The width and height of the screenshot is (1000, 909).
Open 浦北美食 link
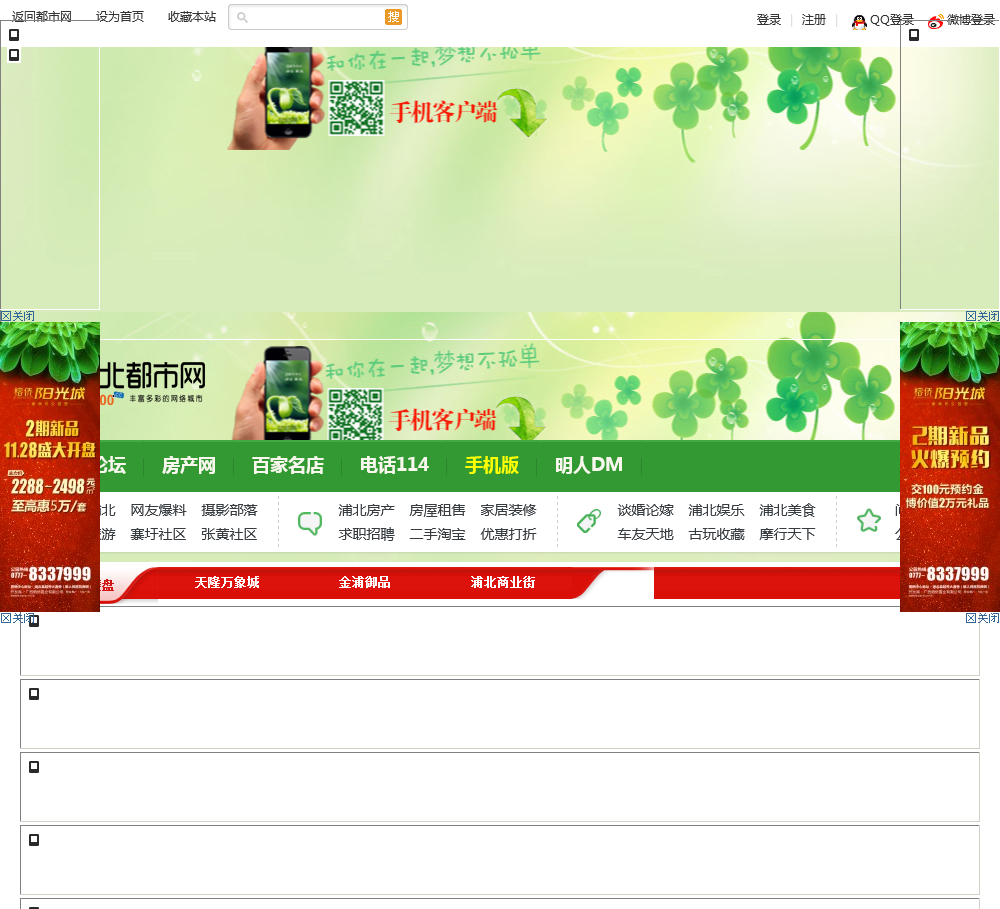tap(787, 510)
